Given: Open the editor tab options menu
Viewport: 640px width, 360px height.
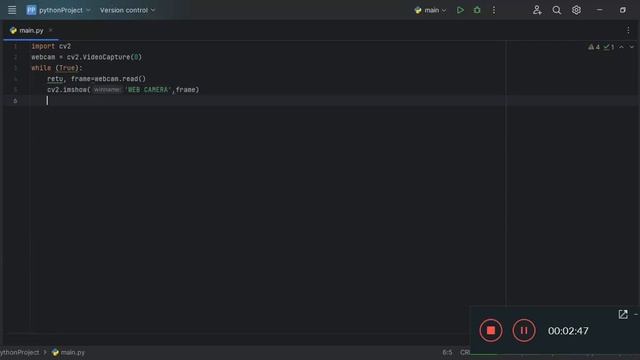Looking at the screenshot, I should tap(628, 31).
